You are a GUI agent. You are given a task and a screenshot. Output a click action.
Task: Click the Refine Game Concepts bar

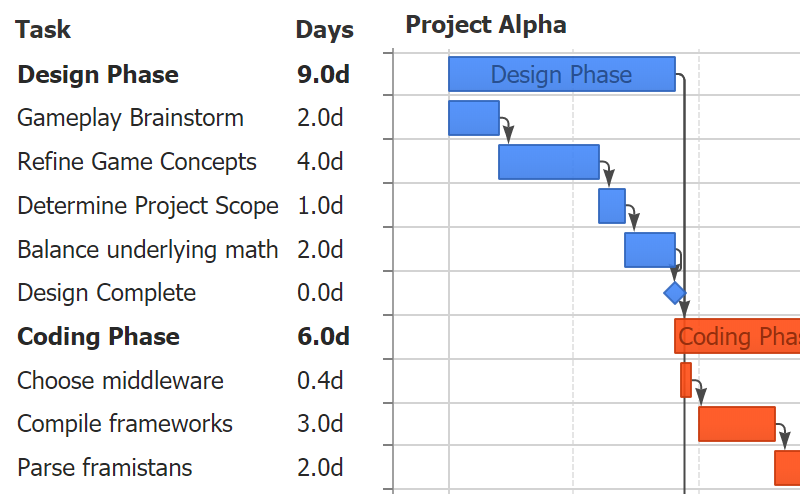(x=548, y=162)
